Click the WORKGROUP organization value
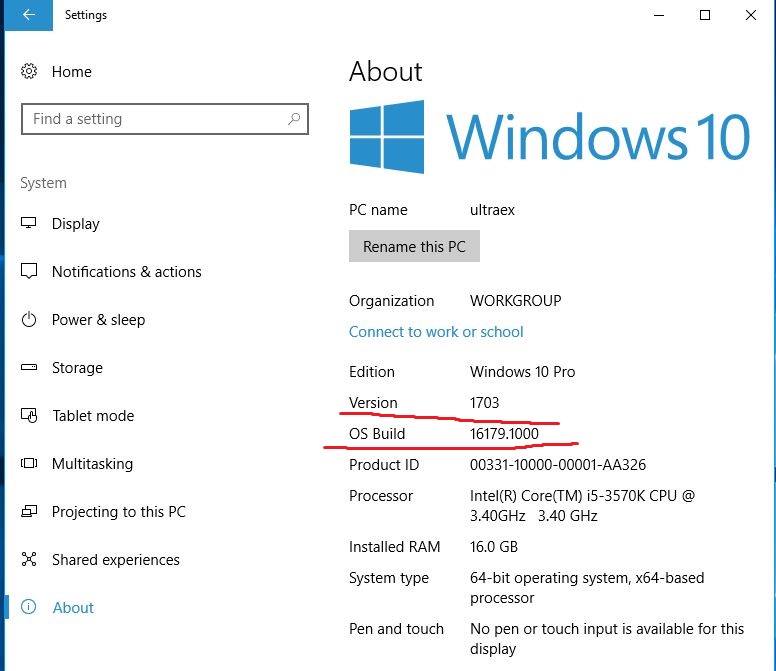Image resolution: width=776 pixels, height=671 pixels. pos(516,300)
